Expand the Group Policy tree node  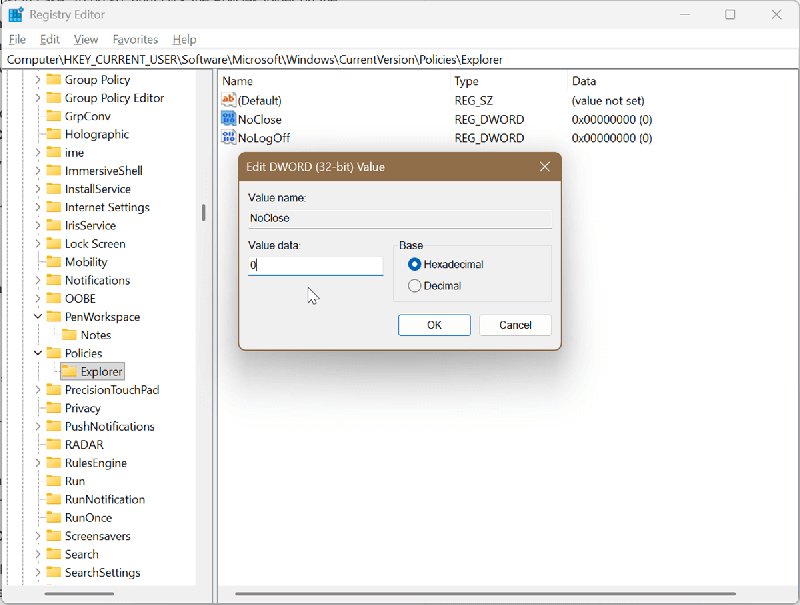pos(37,80)
